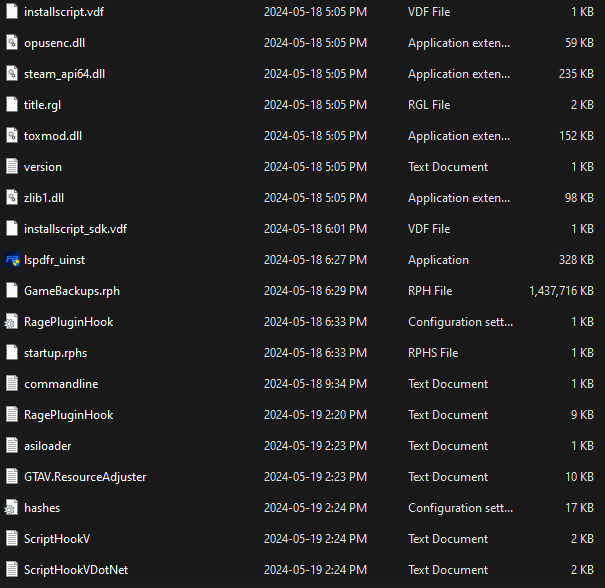This screenshot has width=605, height=588.
Task: Click the date 2024-05-19 2:20 PM
Action: click(315, 415)
